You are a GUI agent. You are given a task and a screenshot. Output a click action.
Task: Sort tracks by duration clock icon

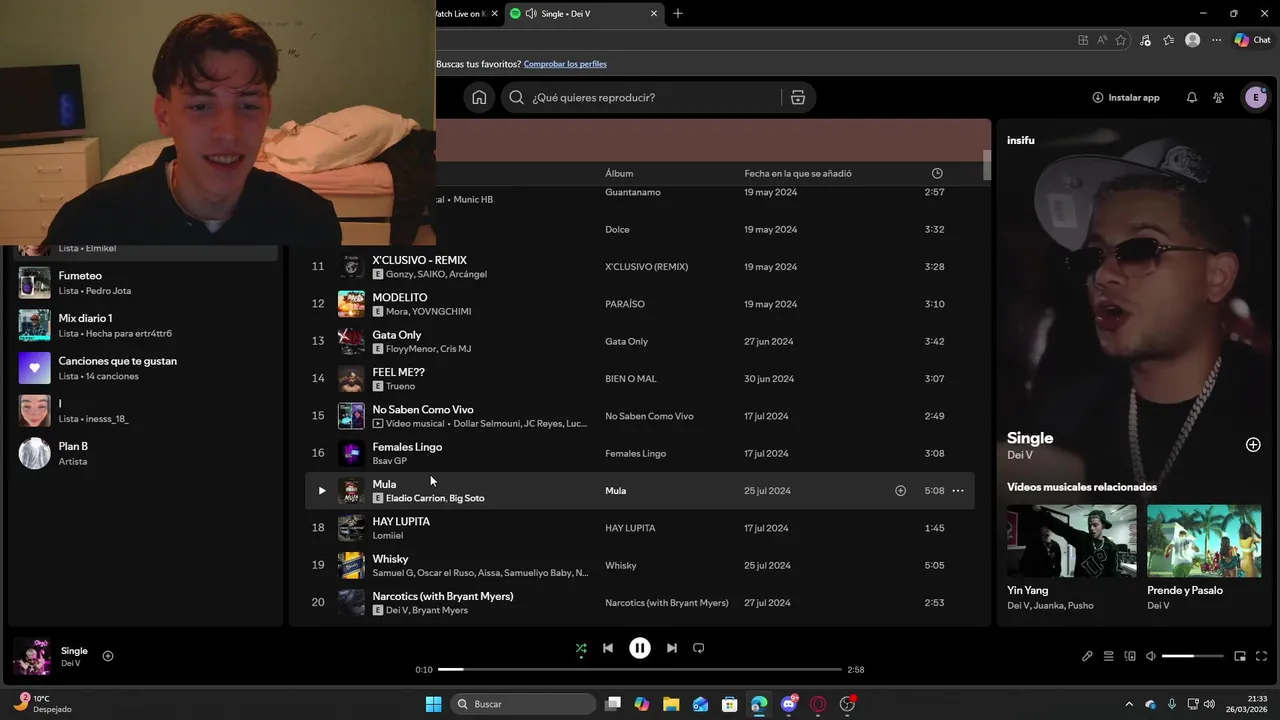coord(937,173)
